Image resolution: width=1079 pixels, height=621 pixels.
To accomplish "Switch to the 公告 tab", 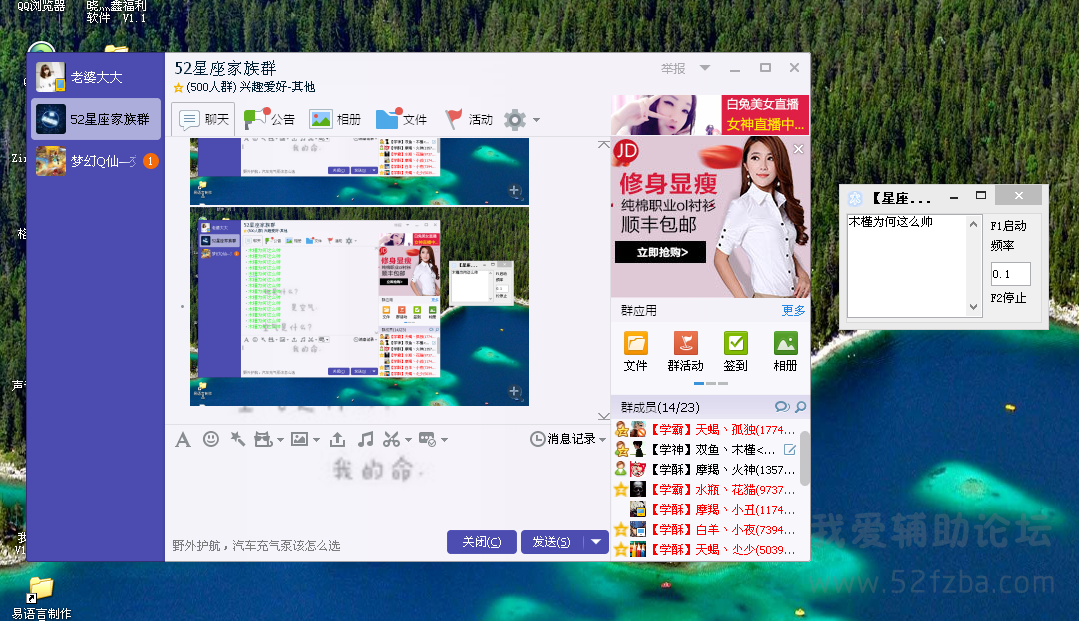I will (x=269, y=119).
